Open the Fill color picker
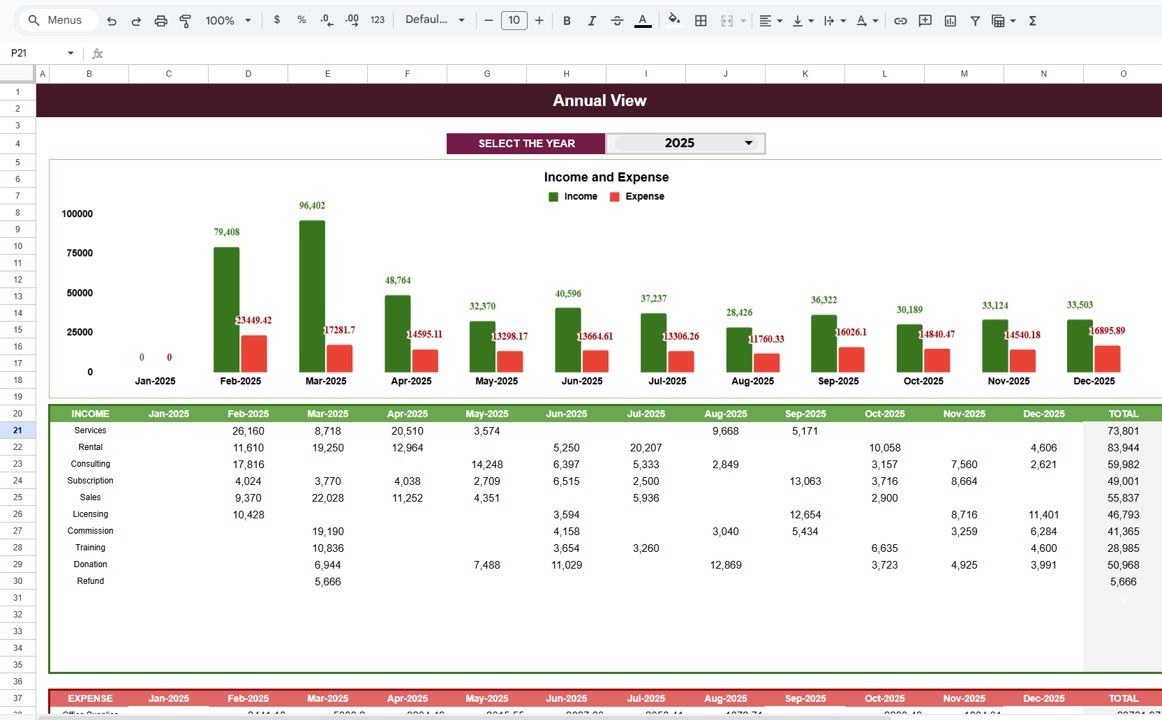 click(674, 20)
